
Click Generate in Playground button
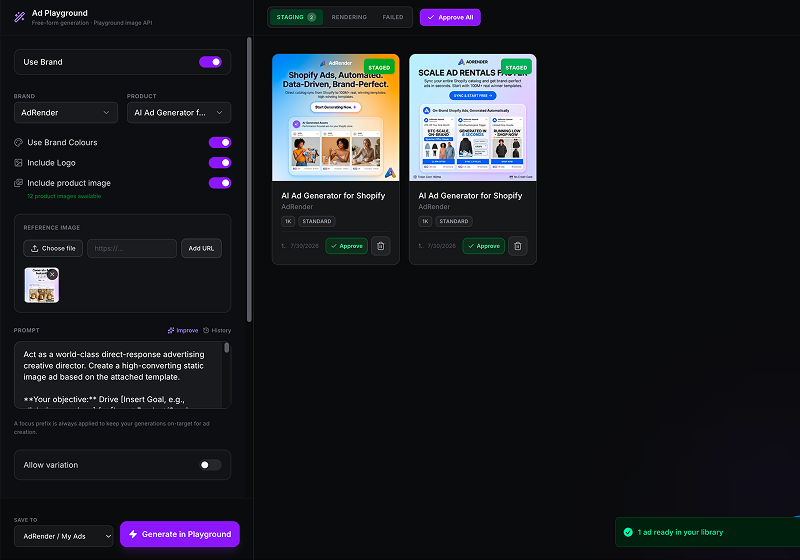pos(180,534)
